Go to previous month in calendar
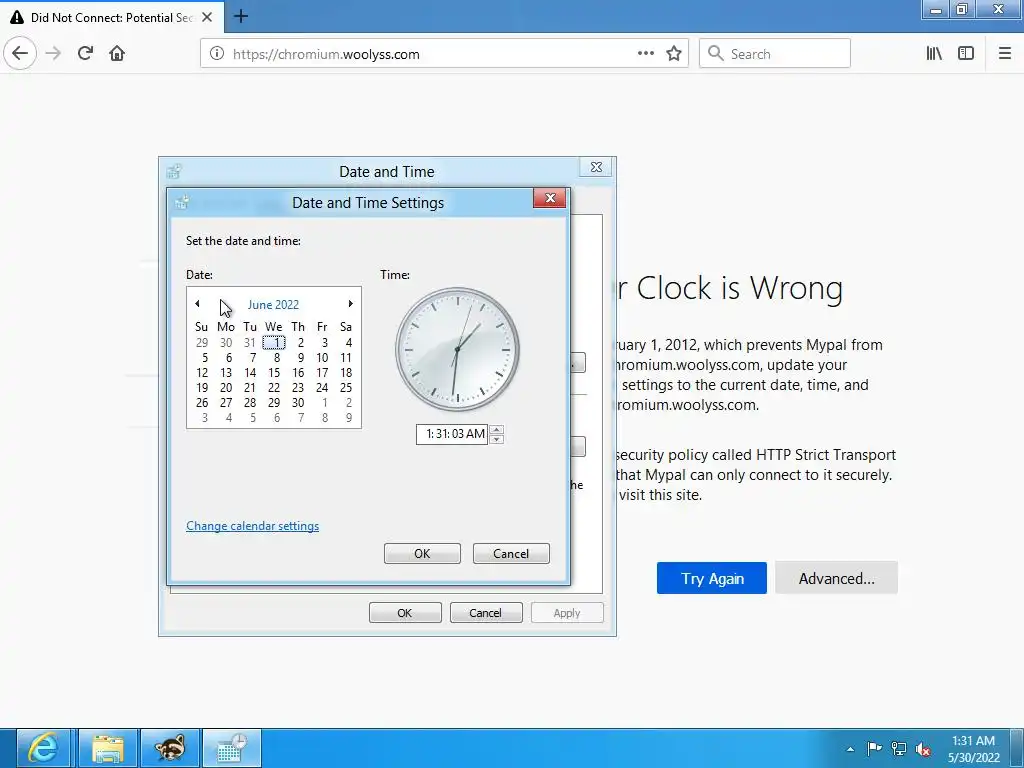 (x=197, y=304)
